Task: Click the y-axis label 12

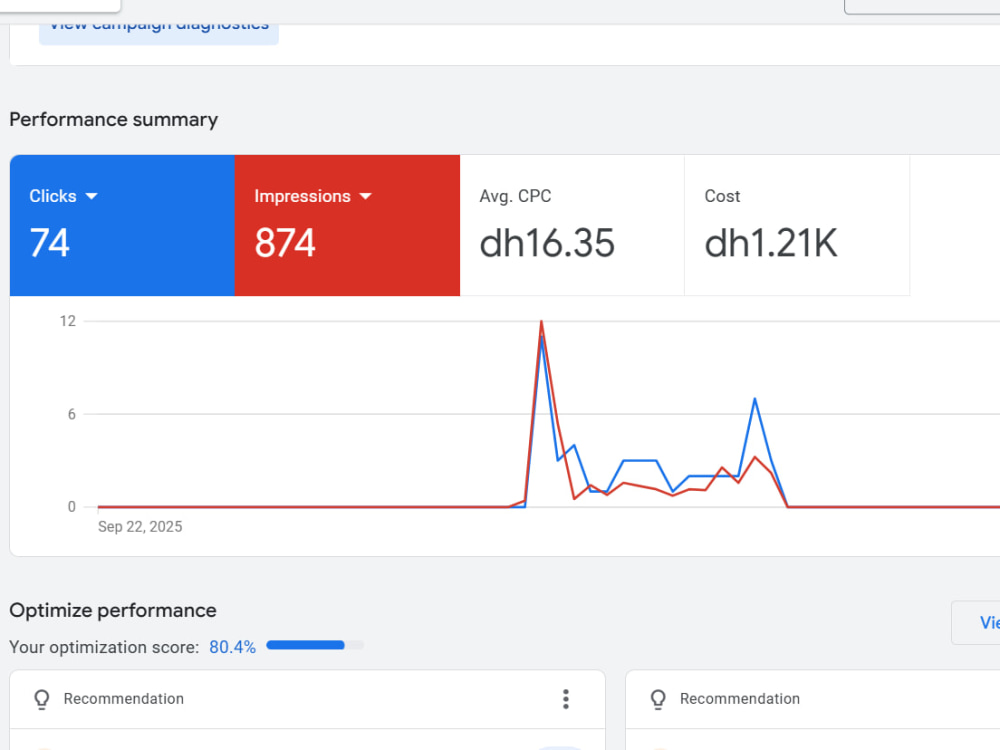Action: point(68,321)
